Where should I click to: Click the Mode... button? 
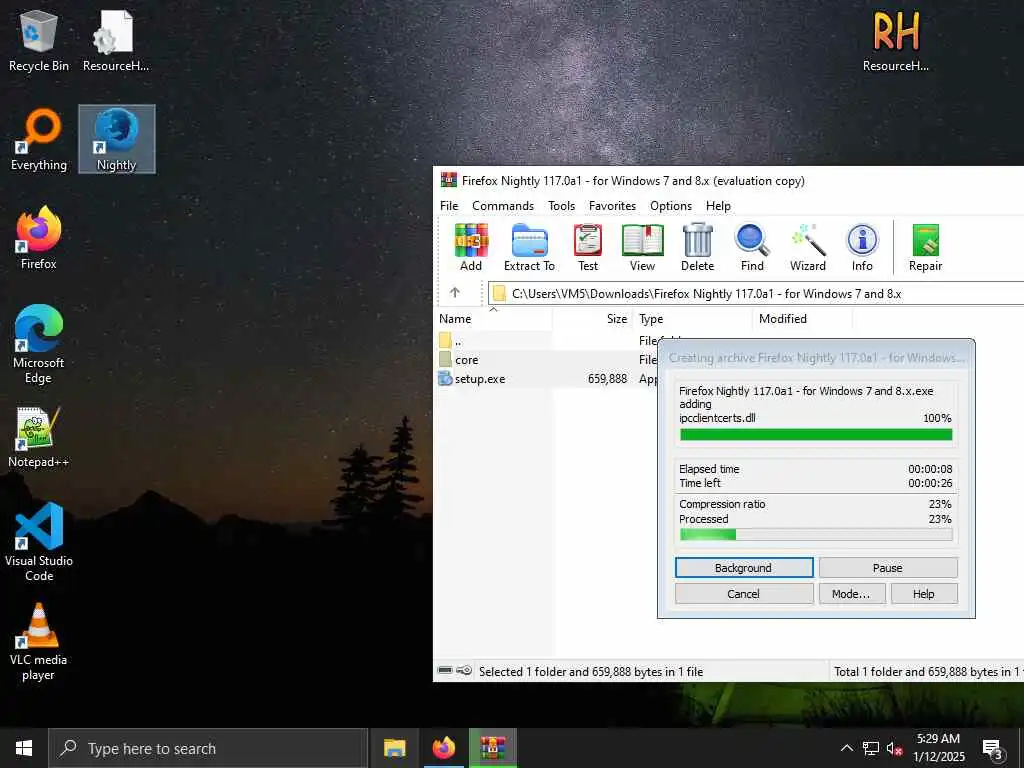point(851,594)
